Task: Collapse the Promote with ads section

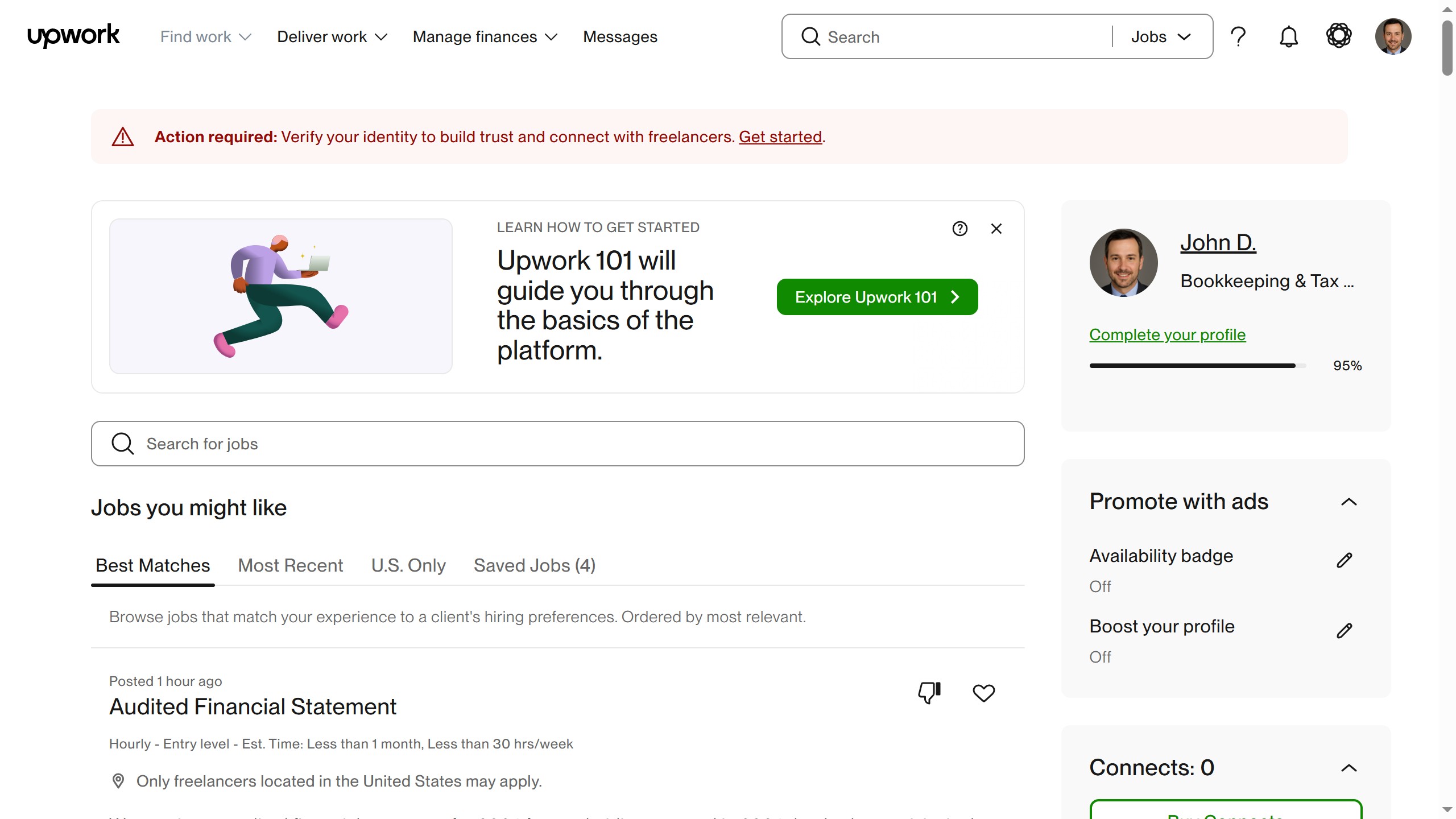Action: 1349,502
